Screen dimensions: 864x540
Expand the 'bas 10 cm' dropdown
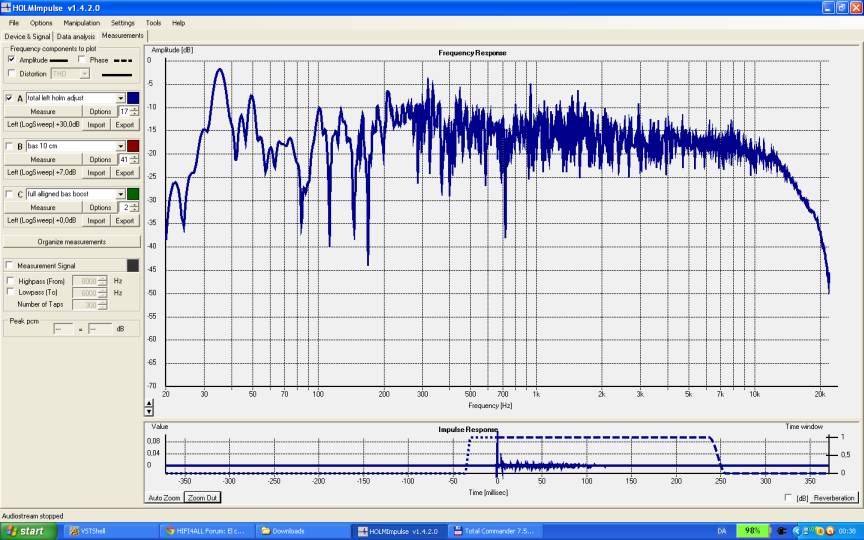[120, 146]
